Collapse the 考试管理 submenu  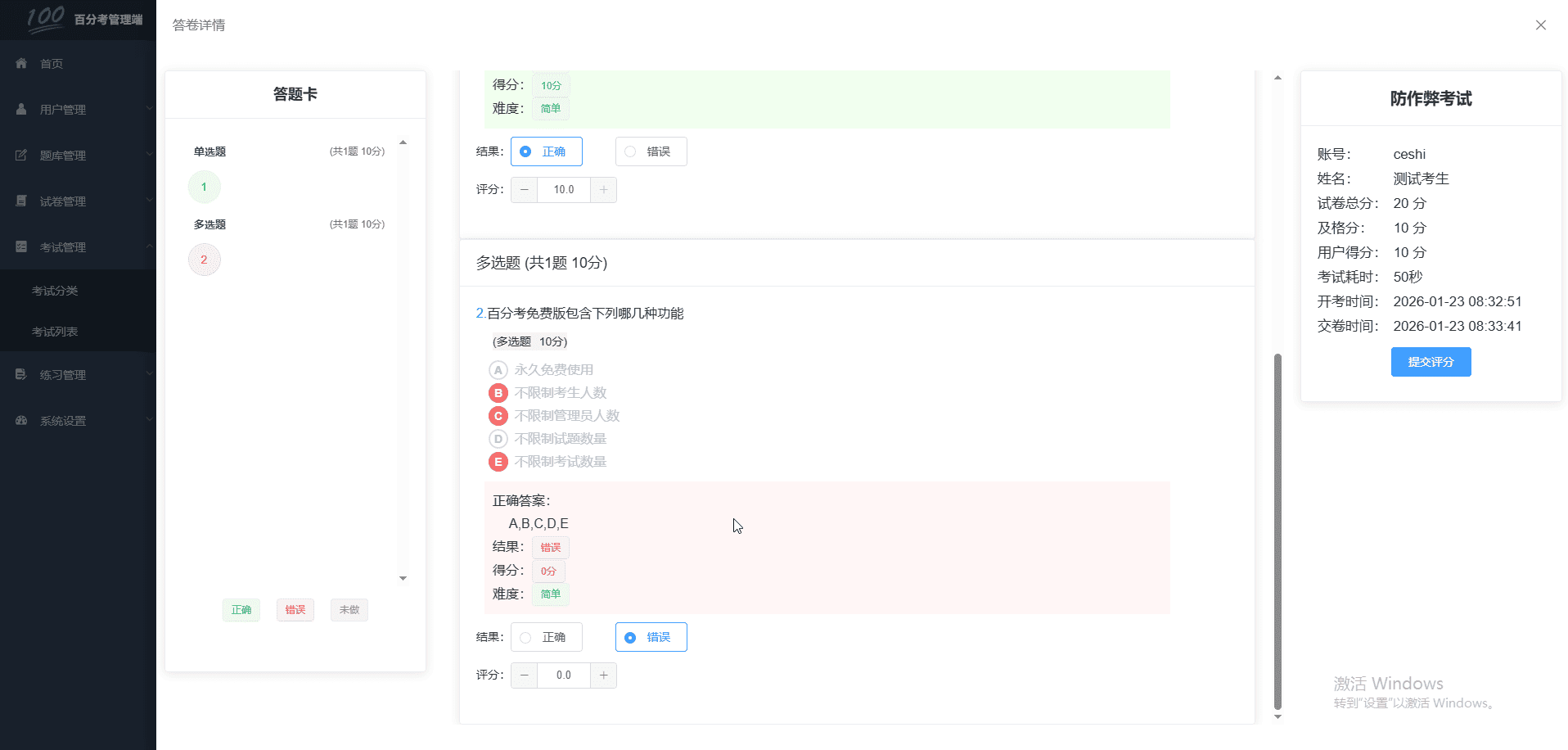148,246
